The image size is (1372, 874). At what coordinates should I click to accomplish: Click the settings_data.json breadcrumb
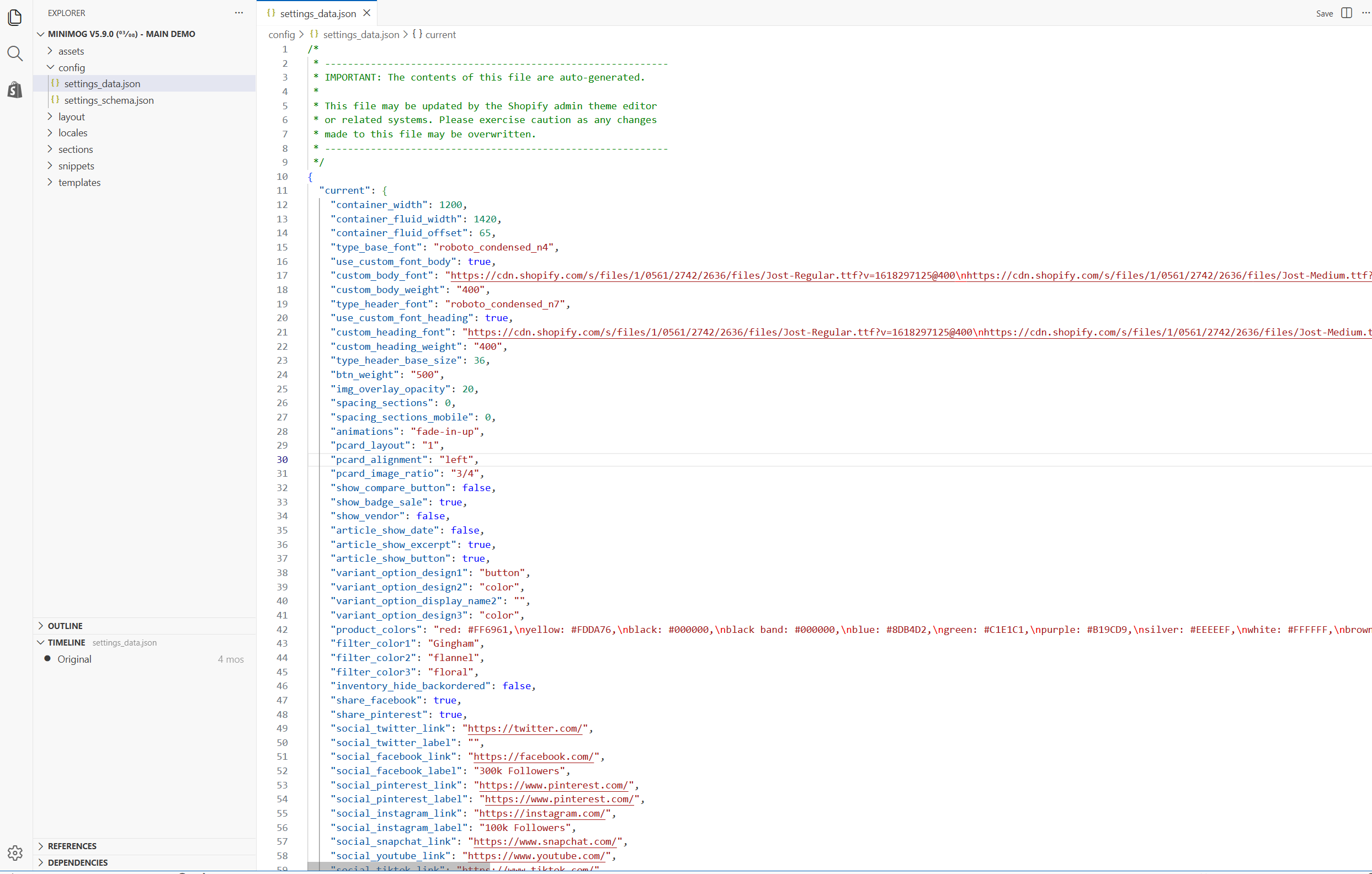pyautogui.click(x=361, y=35)
